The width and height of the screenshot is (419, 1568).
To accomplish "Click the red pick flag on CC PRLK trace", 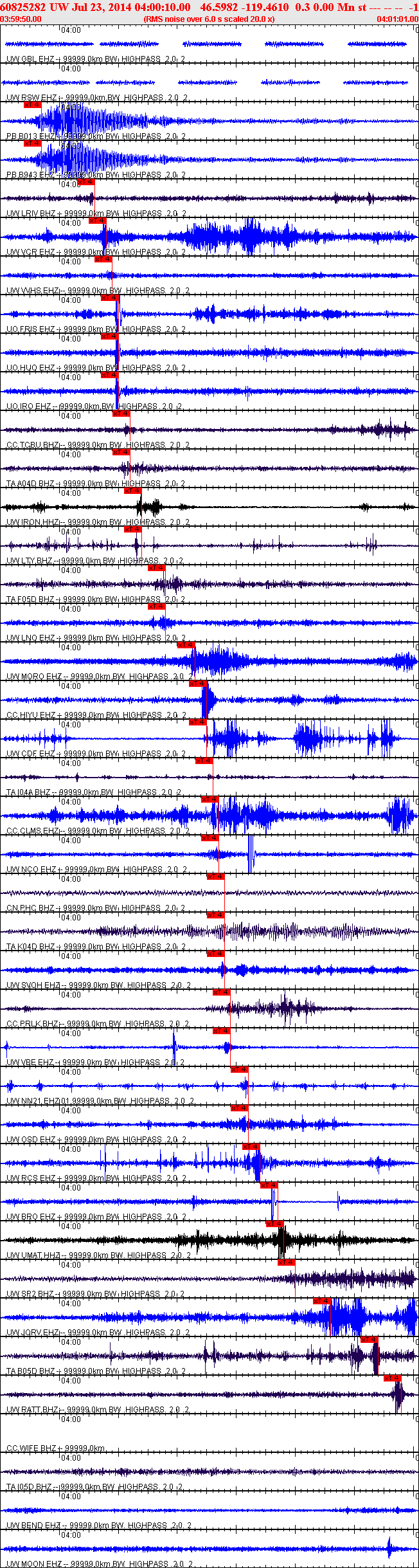I will pos(222,992).
